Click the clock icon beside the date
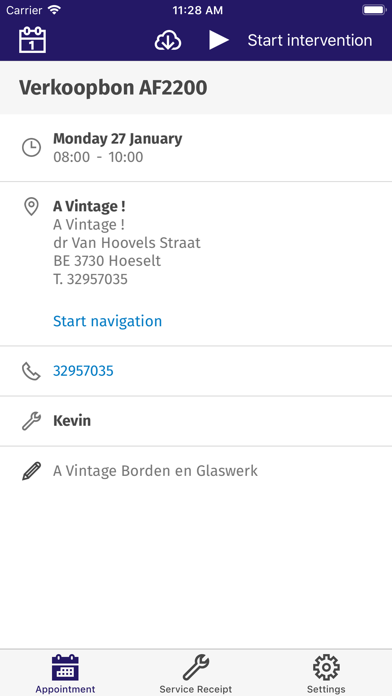 [x=32, y=148]
